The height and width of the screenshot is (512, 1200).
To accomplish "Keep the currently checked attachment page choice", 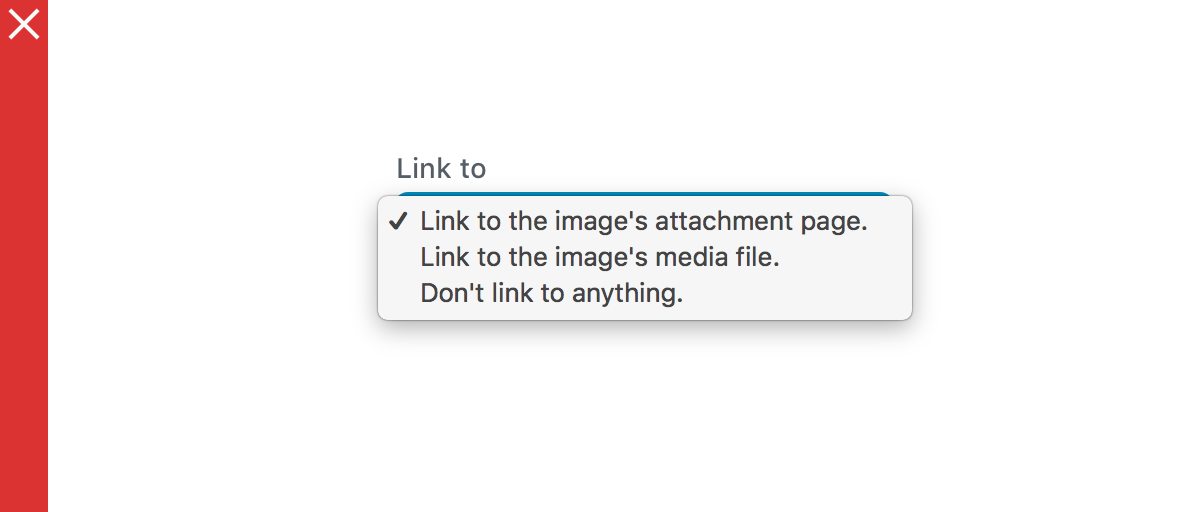I will pyautogui.click(x=645, y=221).
